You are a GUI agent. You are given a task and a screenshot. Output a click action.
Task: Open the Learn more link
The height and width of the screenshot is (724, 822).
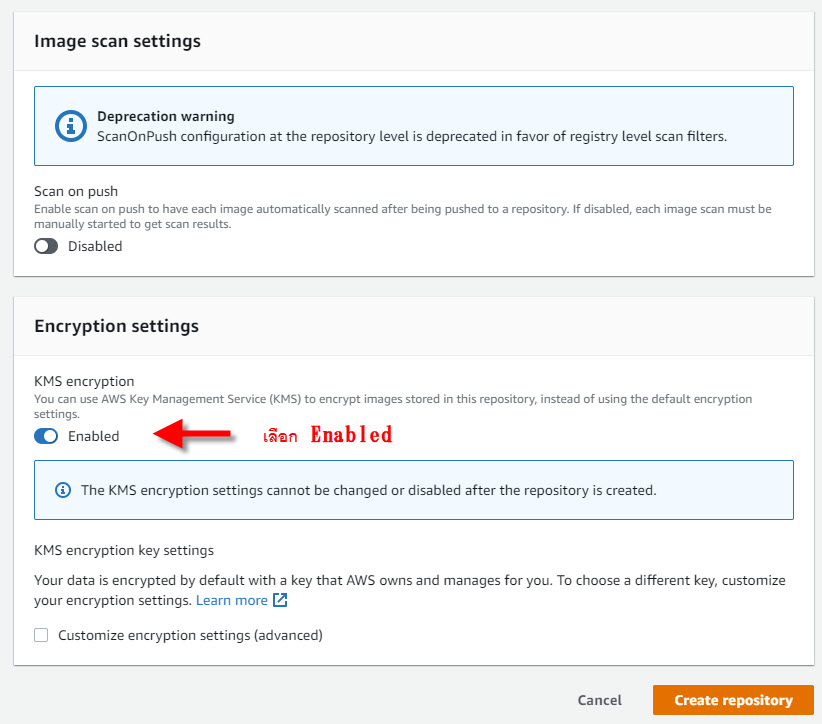point(232,600)
